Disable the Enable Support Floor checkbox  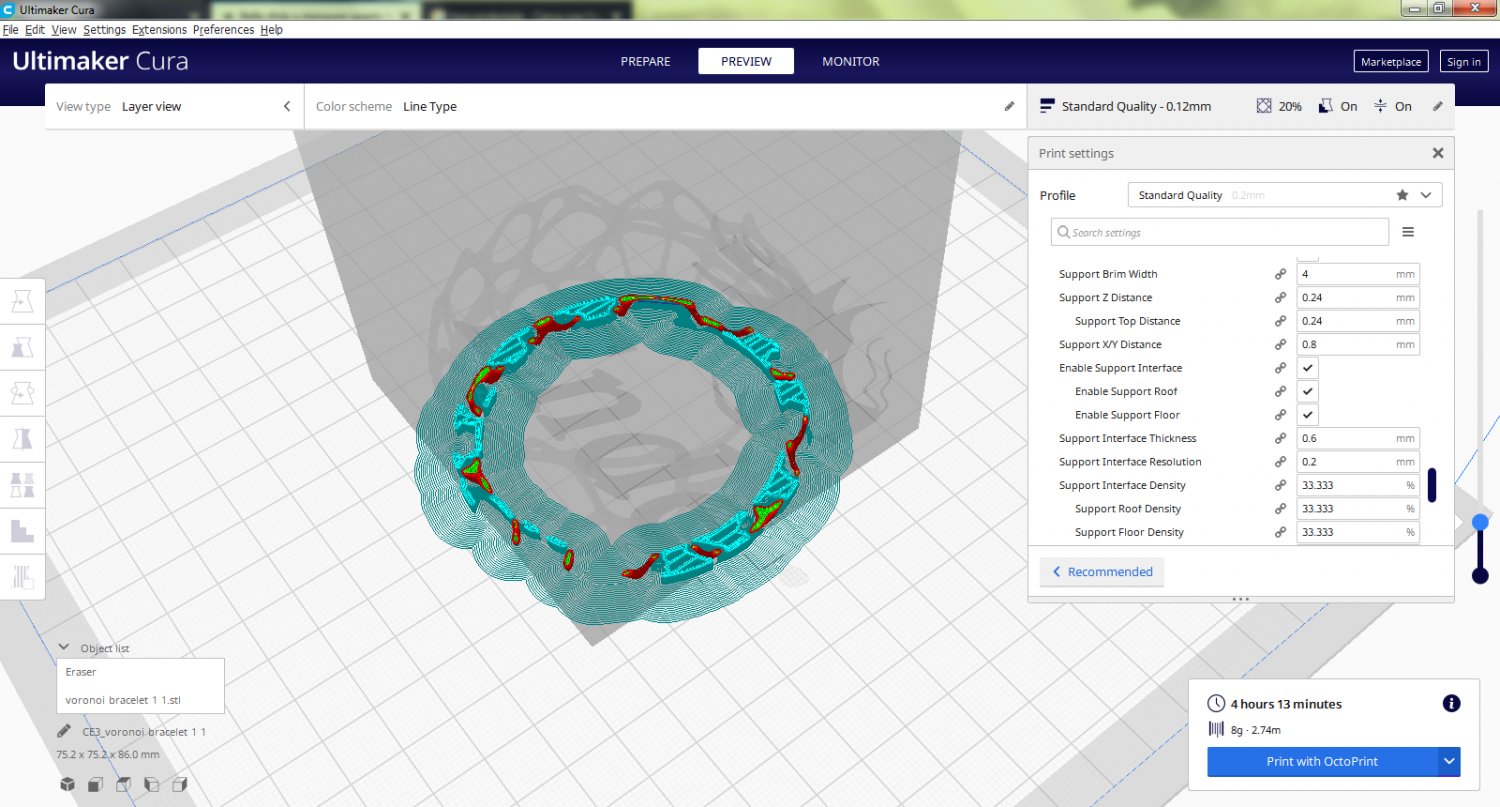[1307, 415]
